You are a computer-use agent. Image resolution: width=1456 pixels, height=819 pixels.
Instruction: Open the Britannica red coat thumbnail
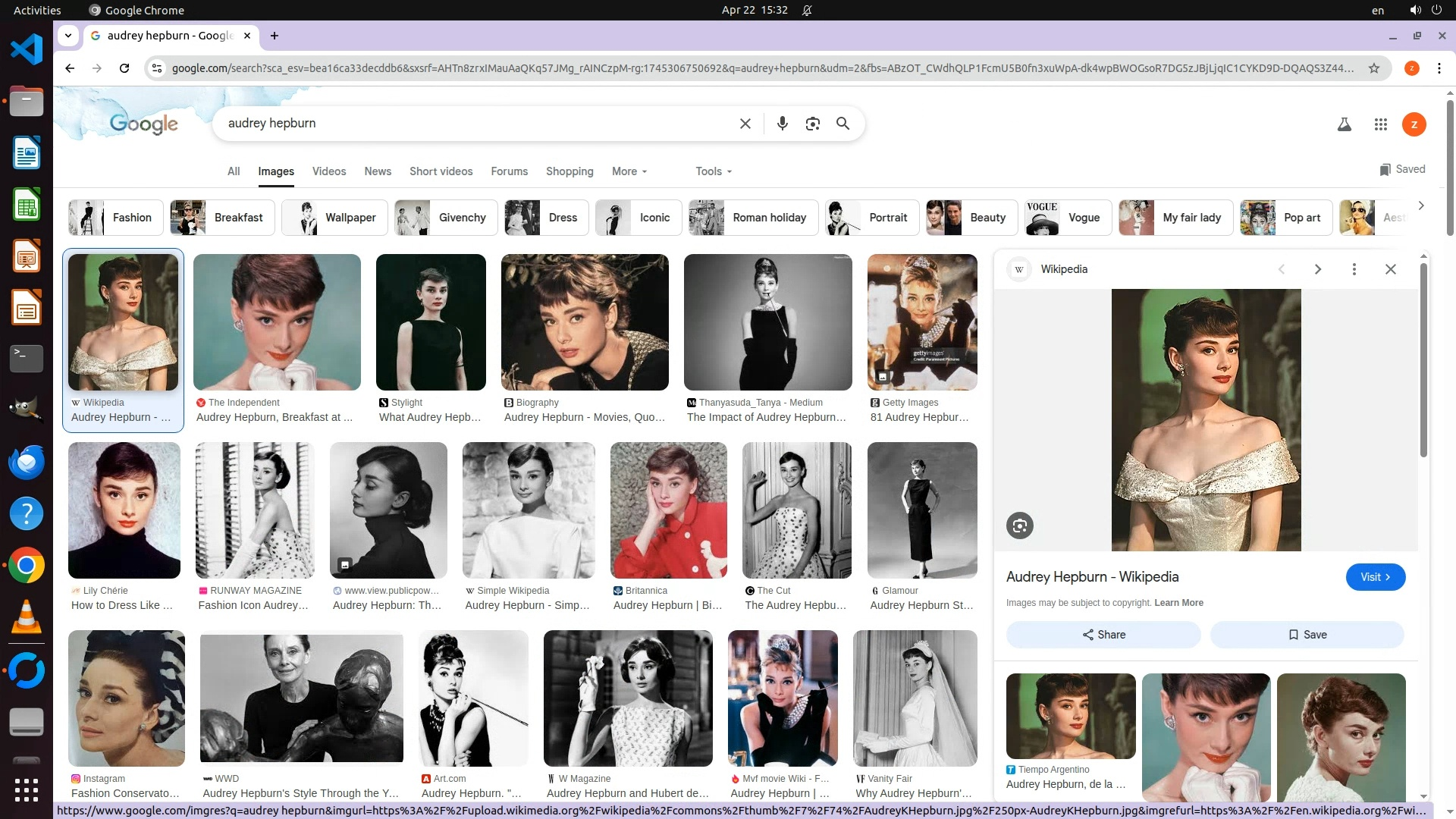(668, 510)
